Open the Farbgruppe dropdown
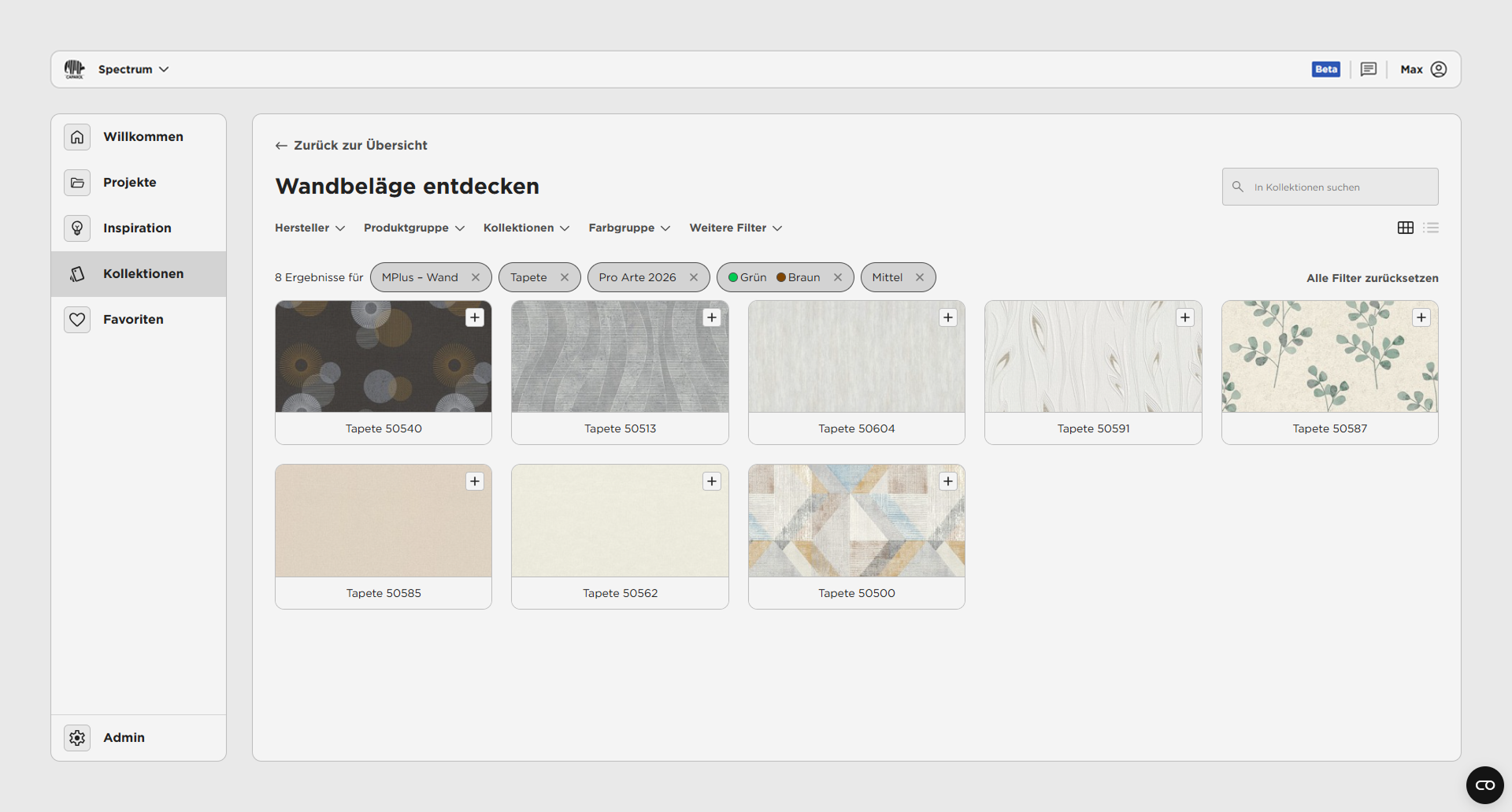The height and width of the screenshot is (812, 1512). (x=628, y=228)
